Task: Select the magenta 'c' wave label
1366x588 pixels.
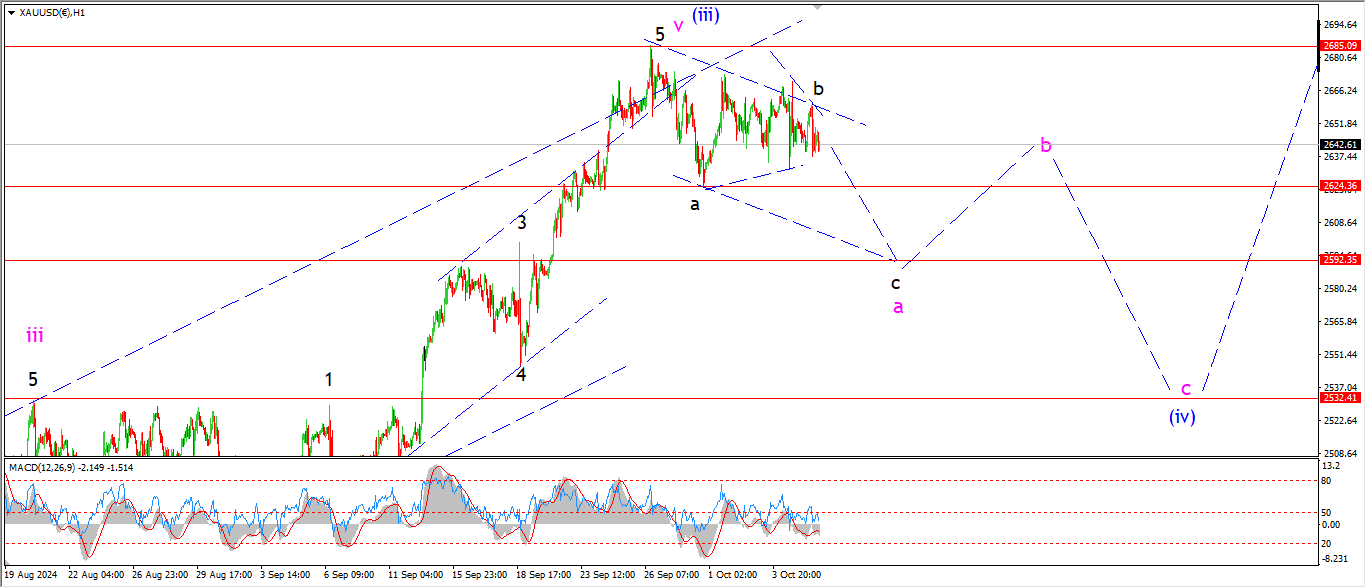Action: click(1185, 389)
